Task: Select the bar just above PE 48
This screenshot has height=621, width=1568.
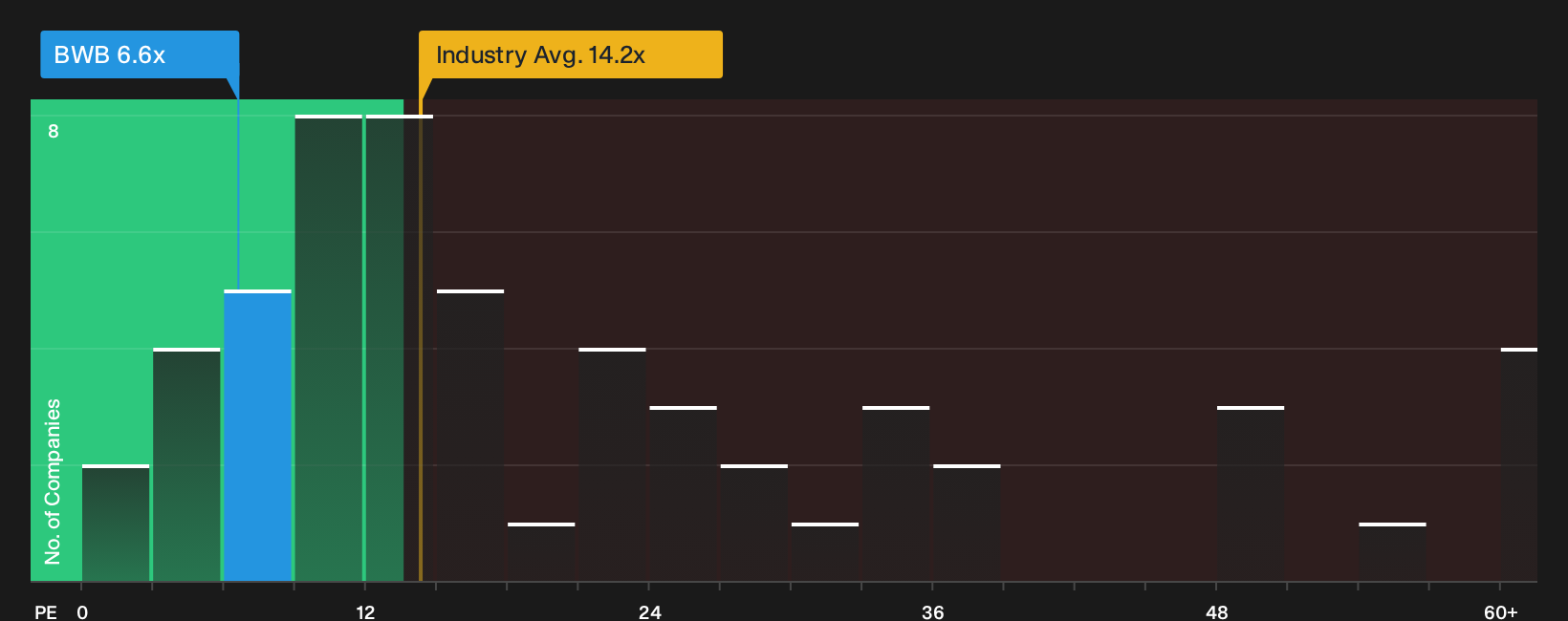Action: (1251, 494)
